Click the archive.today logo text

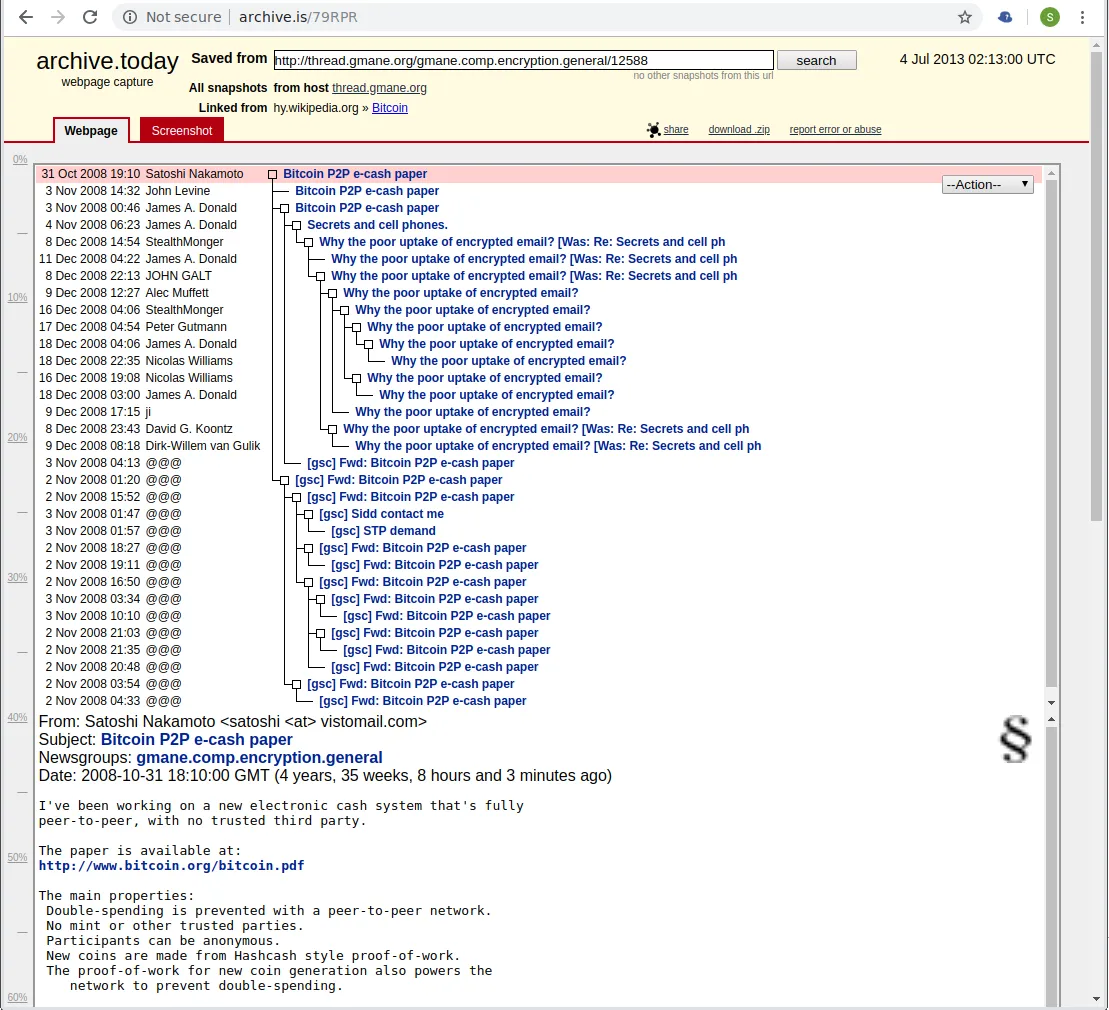click(108, 62)
